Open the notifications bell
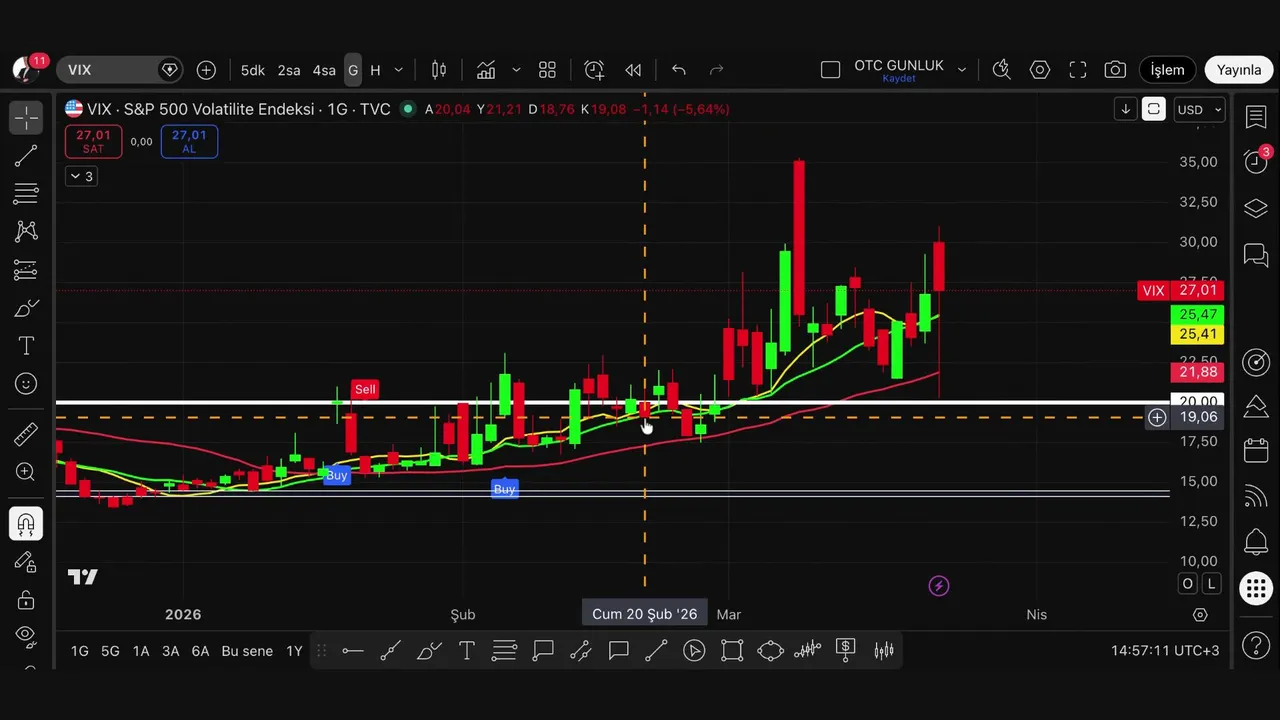This screenshot has width=1280, height=720. 1256,543
